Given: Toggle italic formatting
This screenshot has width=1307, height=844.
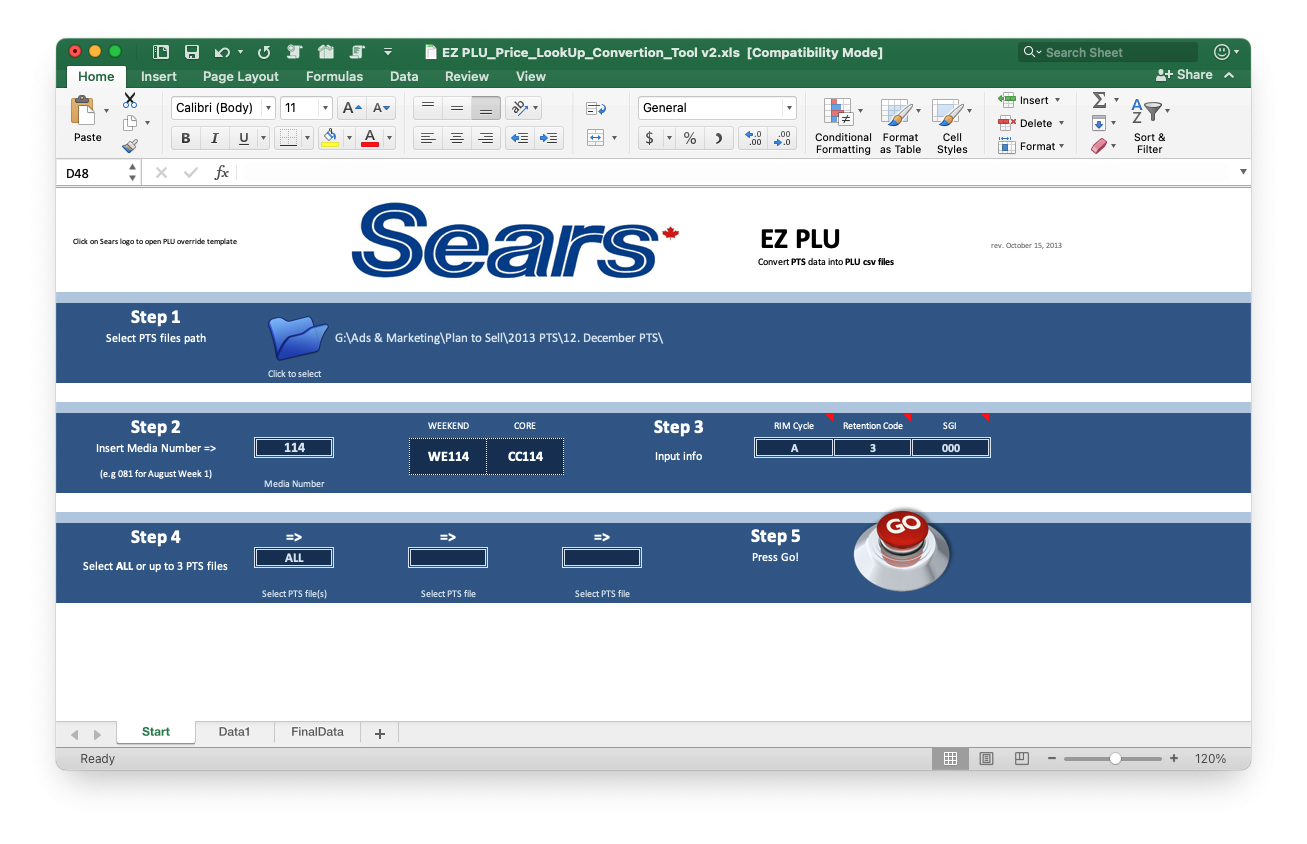Looking at the screenshot, I should click(214, 139).
